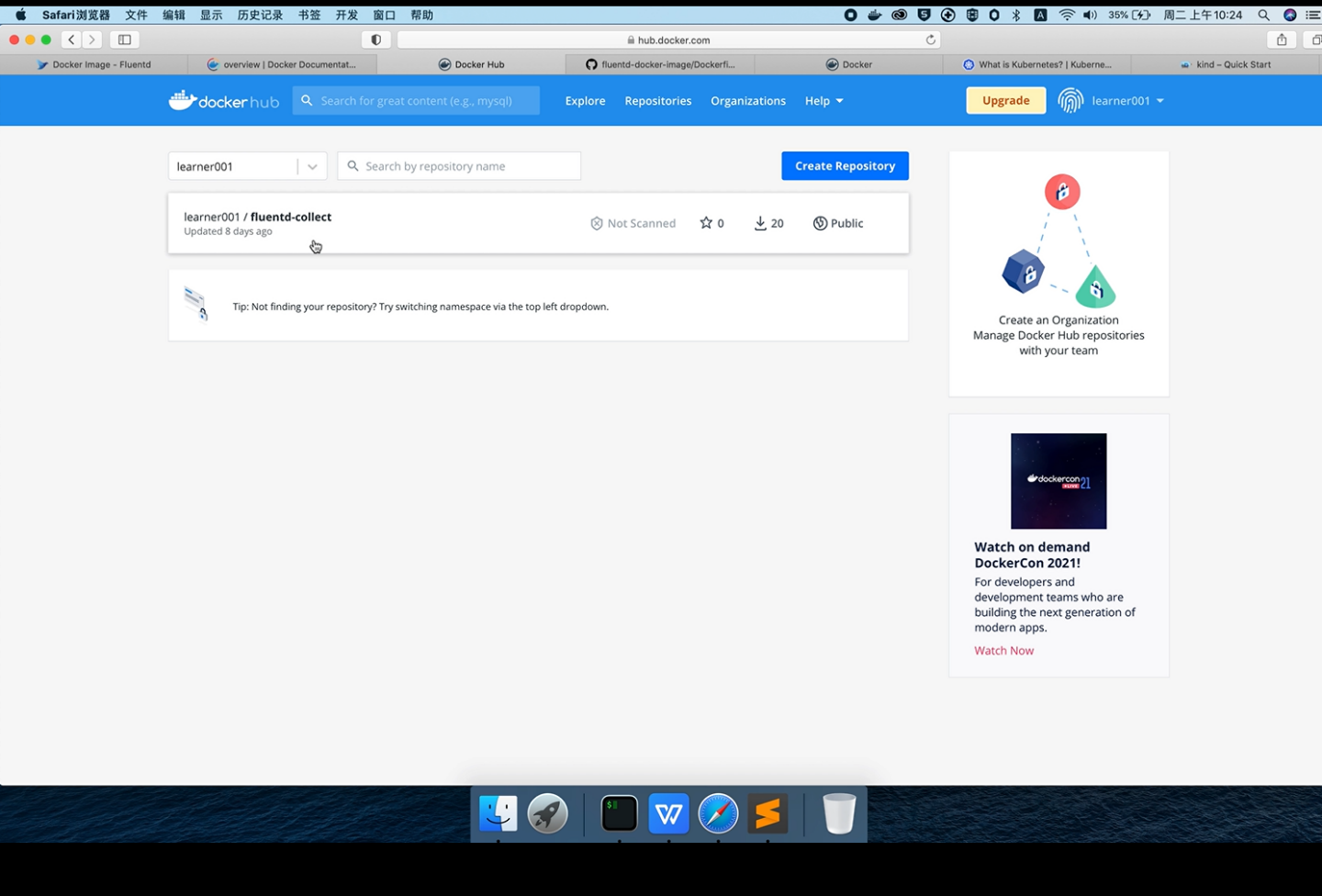
Task: Click Create an Organization text
Action: (x=1059, y=320)
